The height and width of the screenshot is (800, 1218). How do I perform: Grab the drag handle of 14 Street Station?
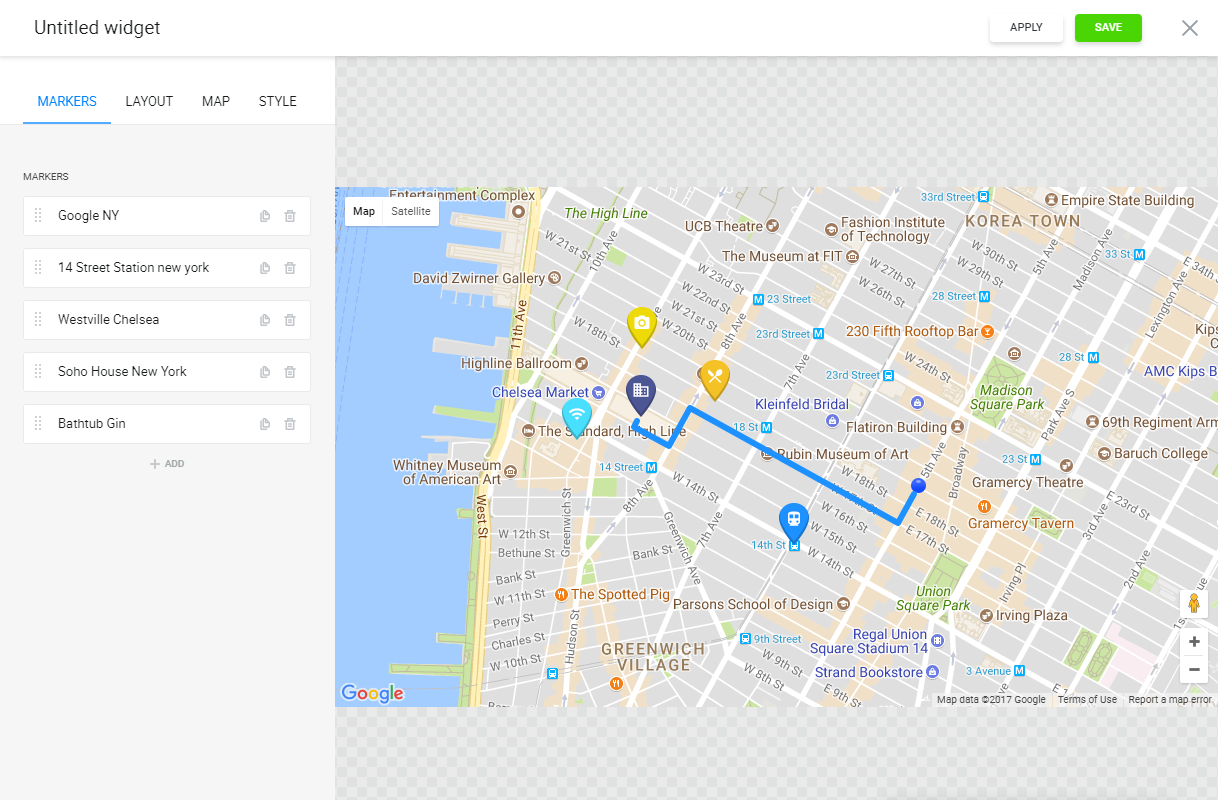38,268
